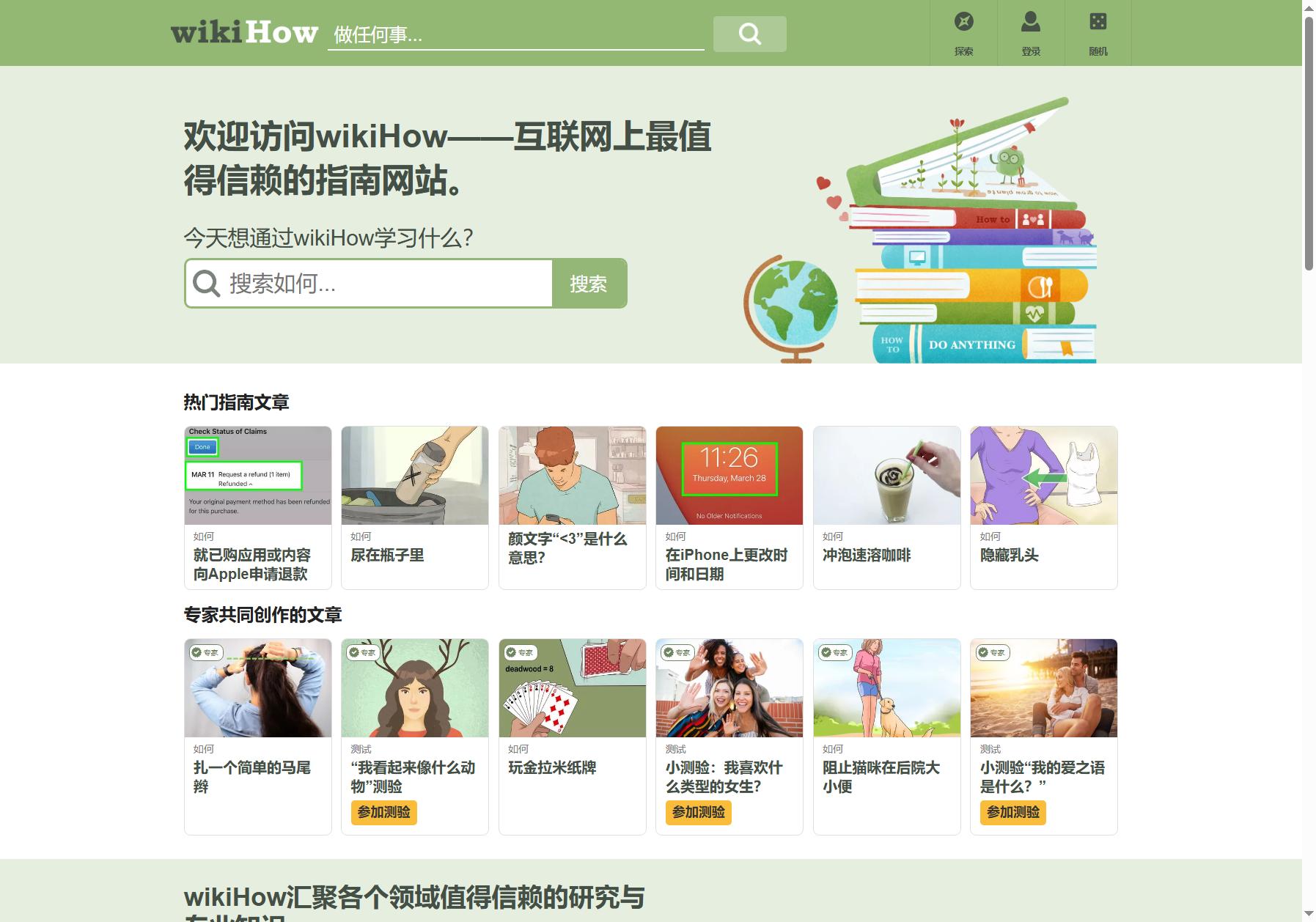Open gin rummy cards article image

(x=573, y=688)
